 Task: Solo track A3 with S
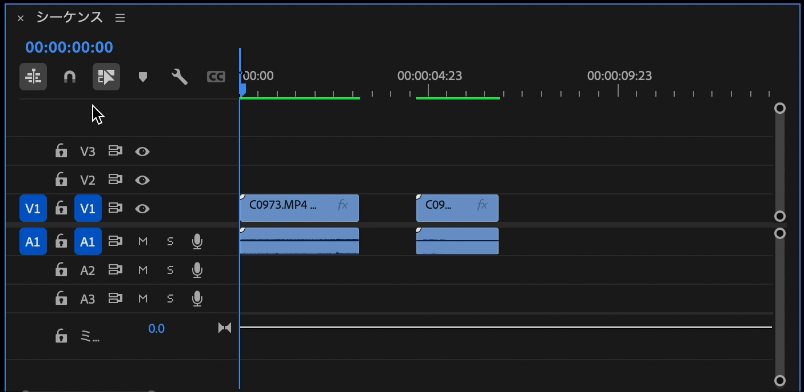(x=170, y=298)
